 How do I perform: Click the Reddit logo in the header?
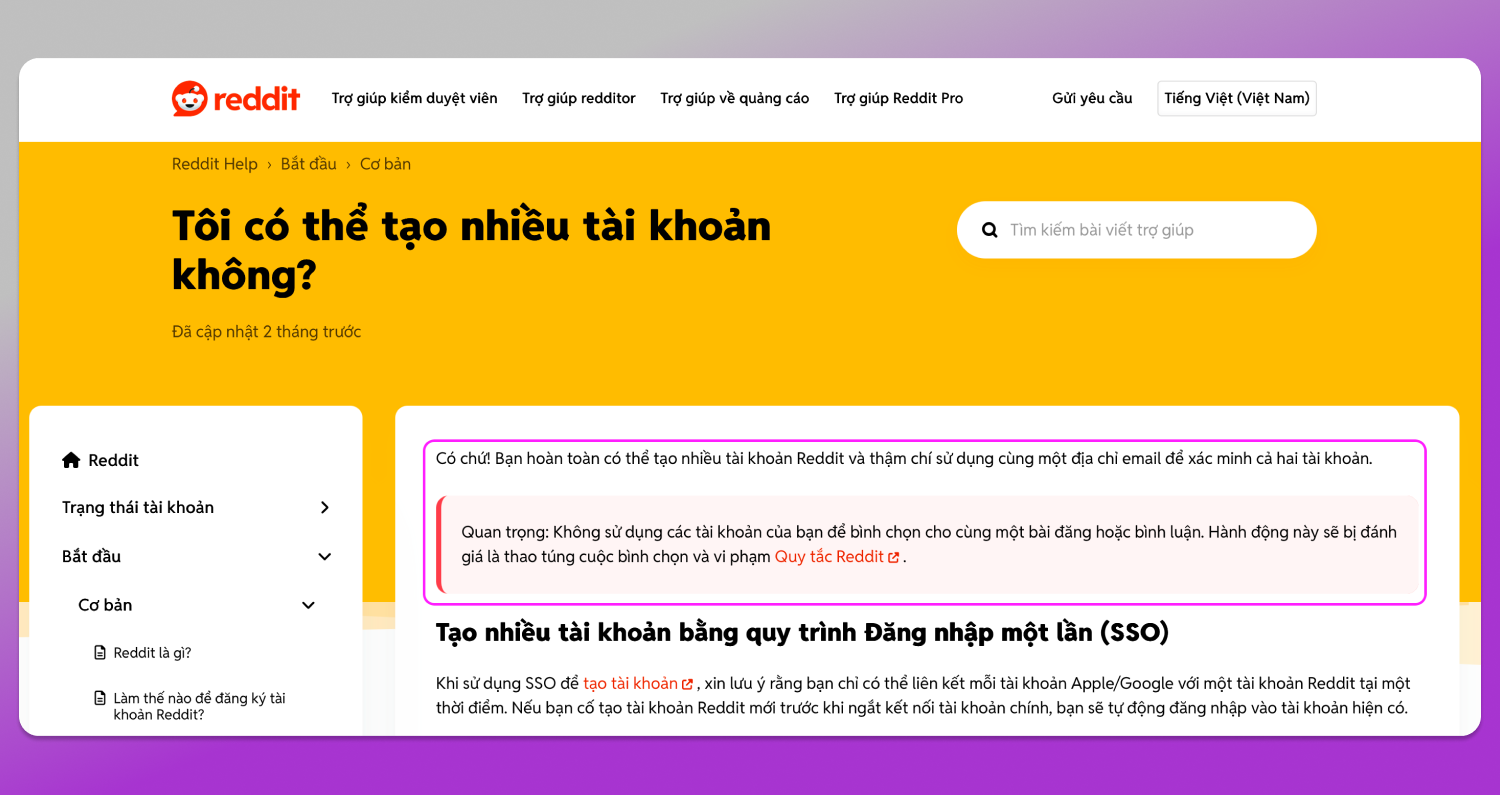236,98
